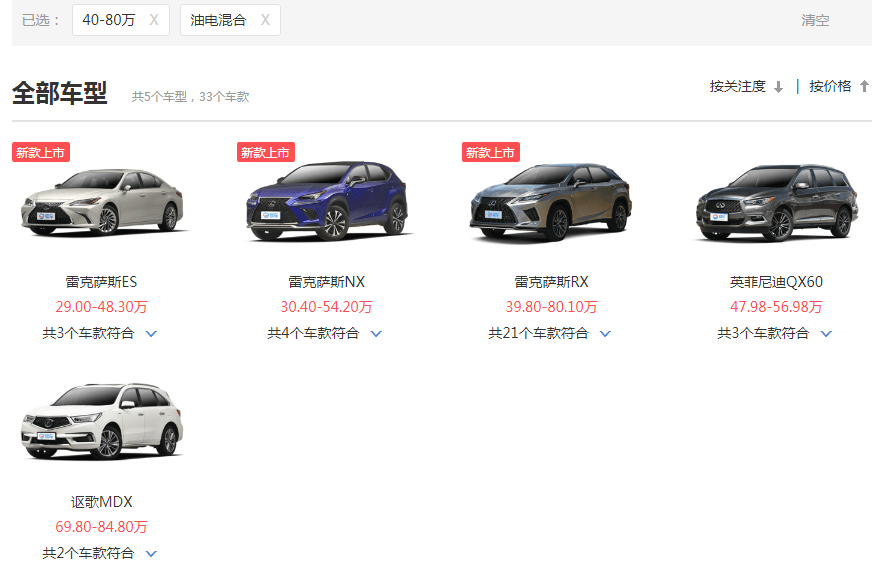Click the 英菲尼迪QX60 model name link
Screen dimensions: 879x582
776,282
